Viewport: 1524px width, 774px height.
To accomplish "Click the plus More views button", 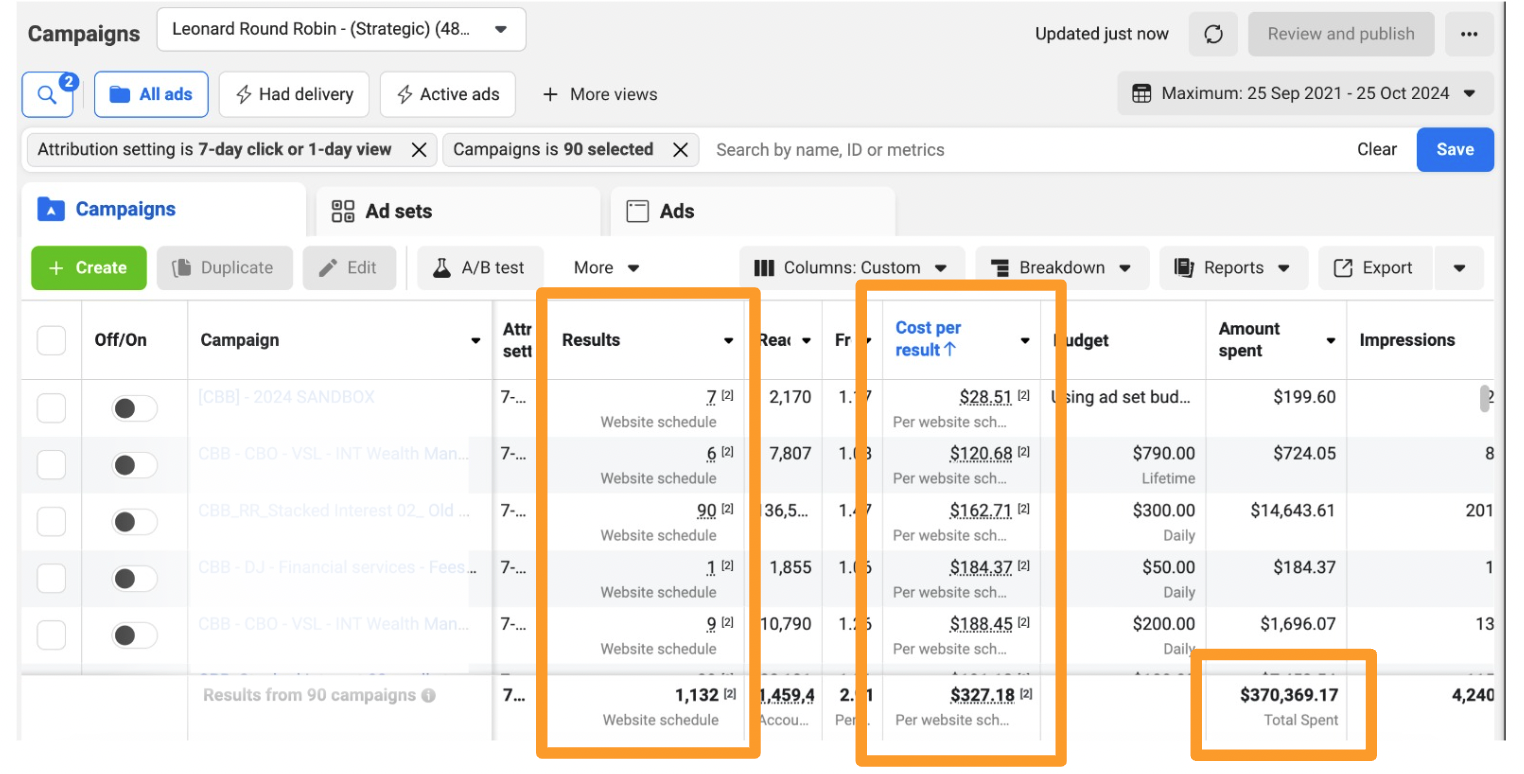I will (600, 95).
